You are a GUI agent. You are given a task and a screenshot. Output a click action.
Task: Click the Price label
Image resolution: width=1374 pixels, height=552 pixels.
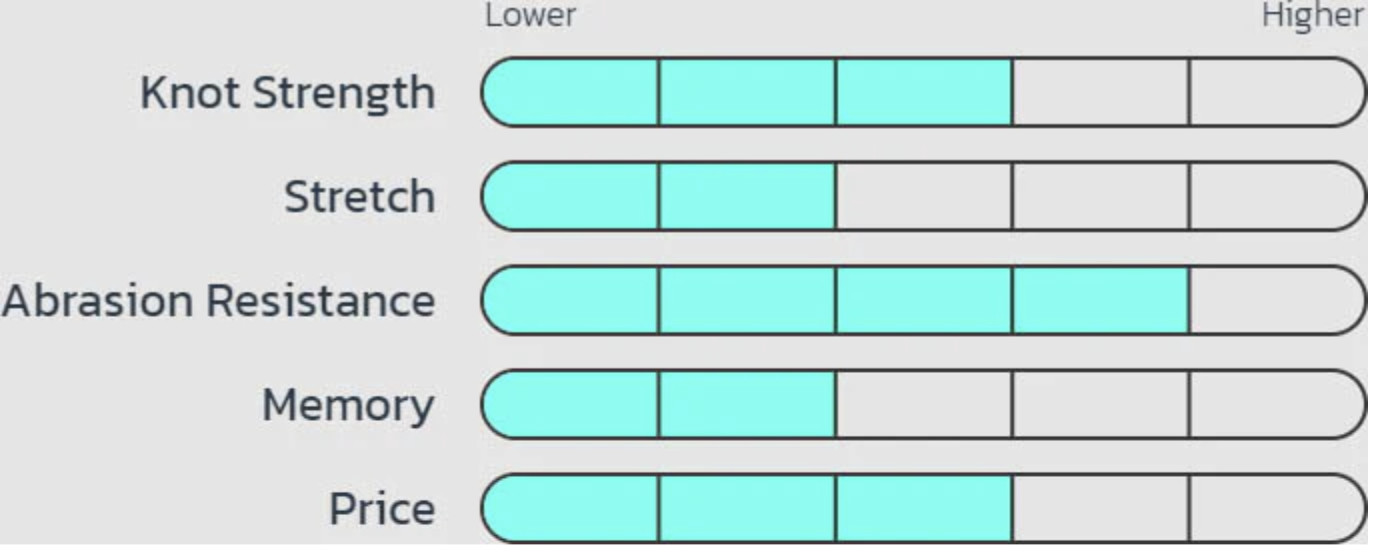[x=382, y=509]
